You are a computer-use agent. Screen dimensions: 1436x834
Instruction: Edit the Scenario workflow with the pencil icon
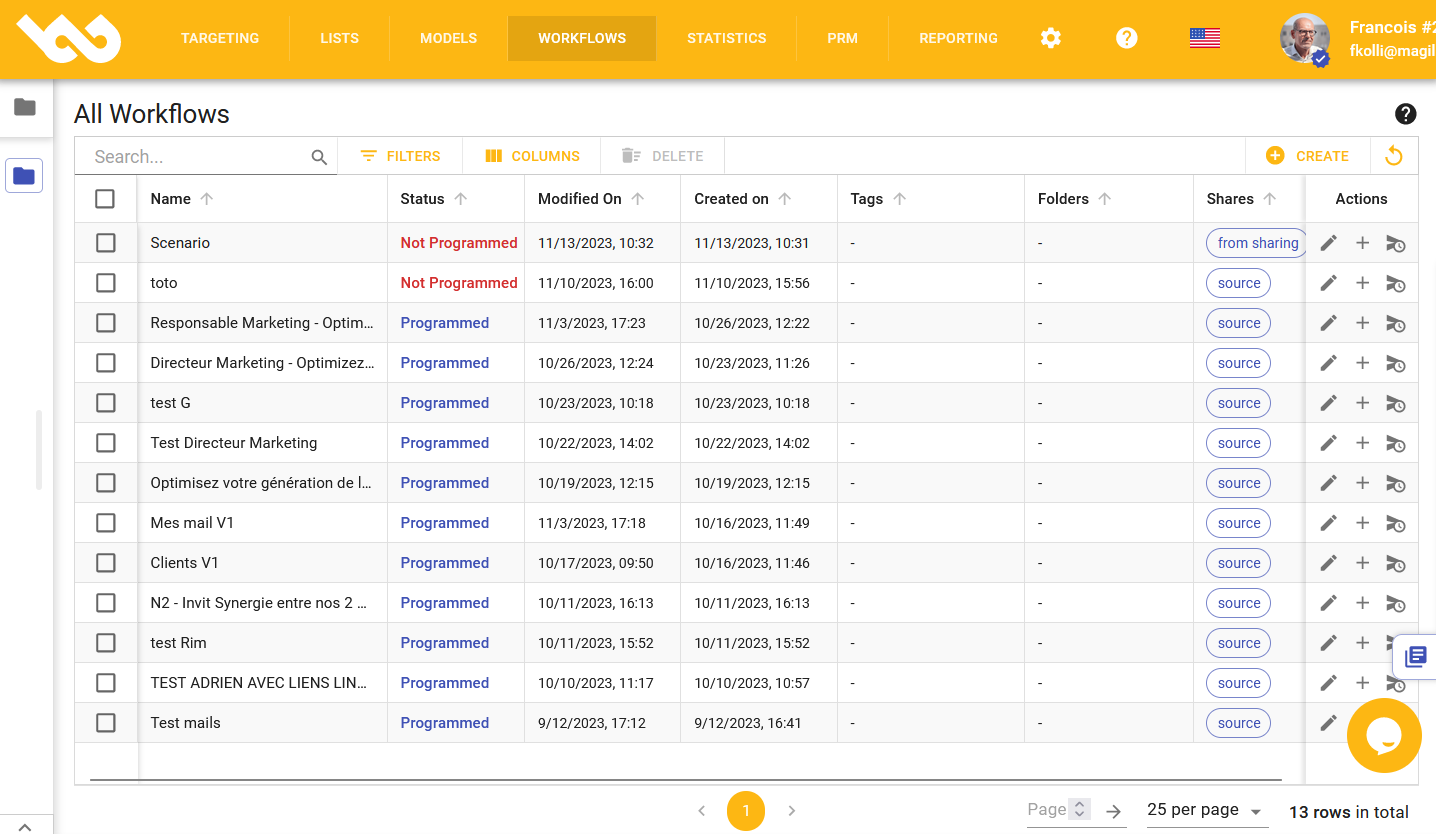pyautogui.click(x=1328, y=243)
